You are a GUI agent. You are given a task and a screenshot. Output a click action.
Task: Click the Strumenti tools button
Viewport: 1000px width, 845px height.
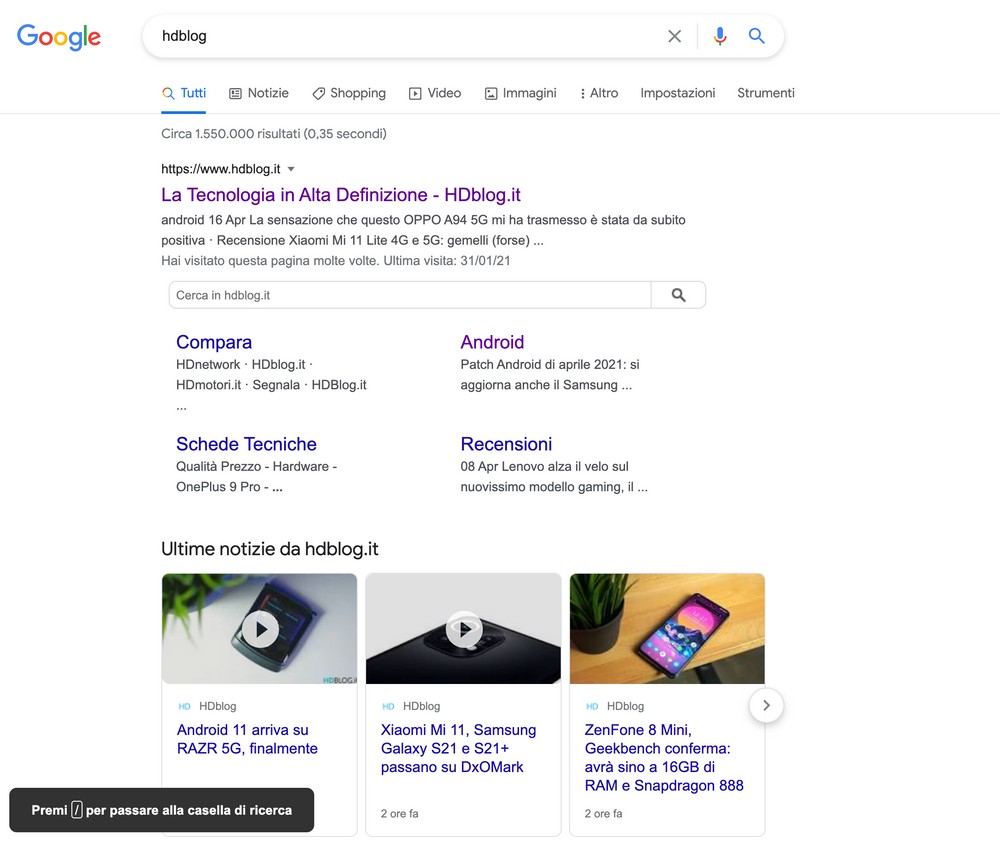(x=765, y=93)
